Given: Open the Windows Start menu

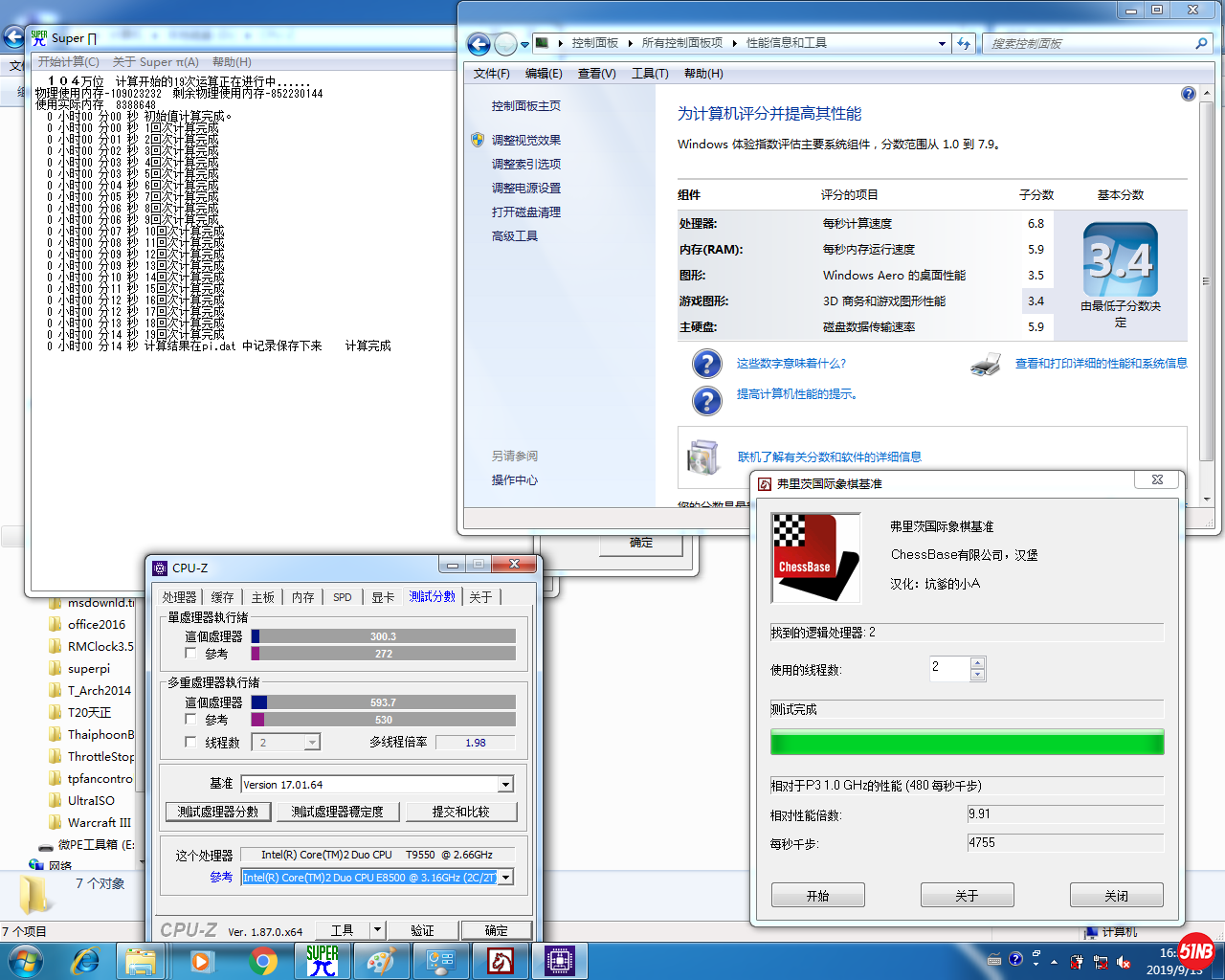Looking at the screenshot, I should tap(24, 960).
